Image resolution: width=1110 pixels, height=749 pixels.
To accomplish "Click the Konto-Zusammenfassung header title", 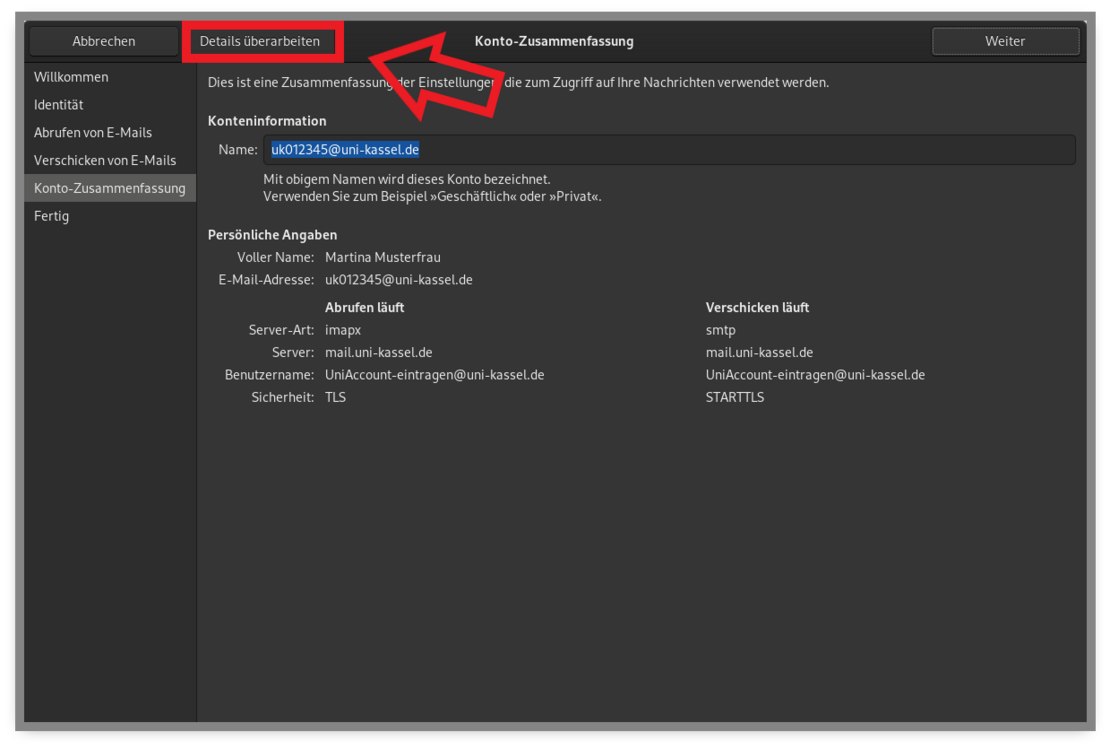I will [553, 41].
